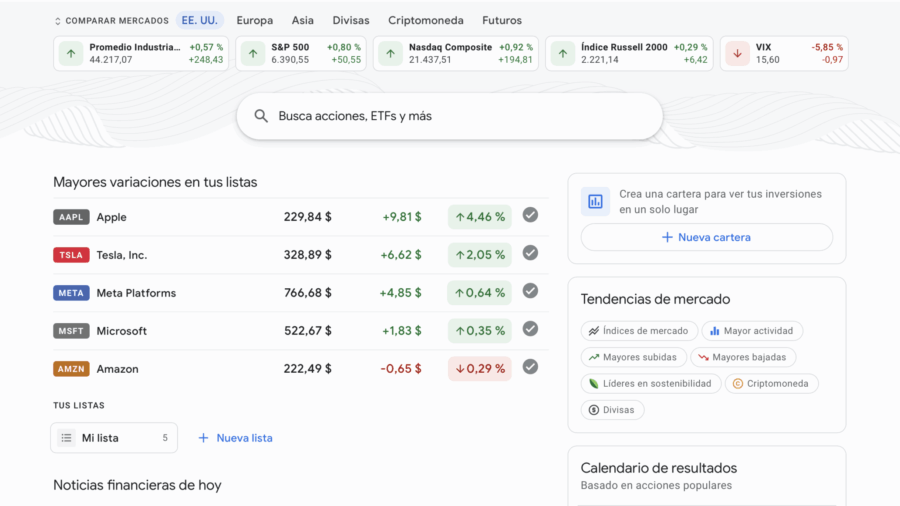This screenshot has width=900, height=506.
Task: Toggle the checkmark for Microsoft
Action: click(530, 329)
